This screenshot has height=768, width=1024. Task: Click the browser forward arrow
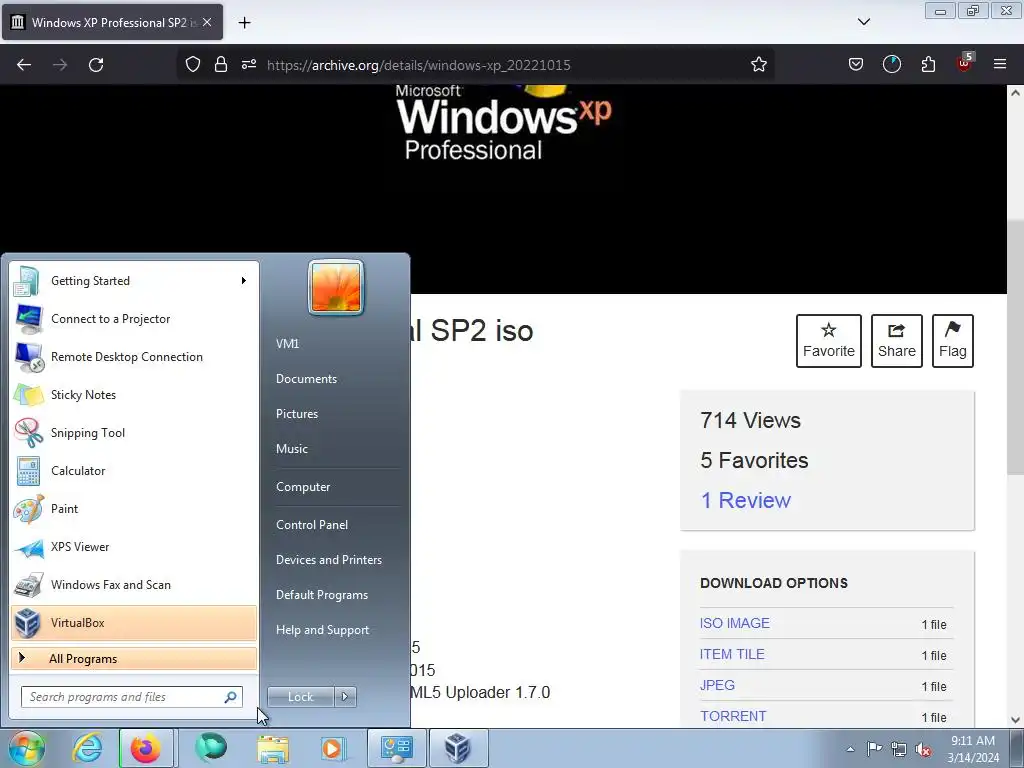[x=60, y=65]
